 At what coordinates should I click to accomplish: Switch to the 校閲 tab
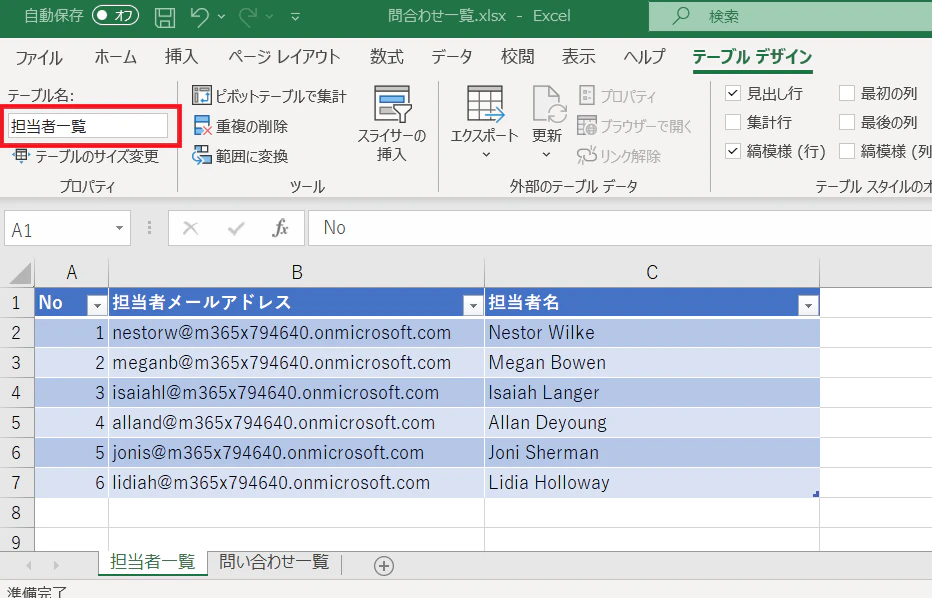tap(517, 56)
